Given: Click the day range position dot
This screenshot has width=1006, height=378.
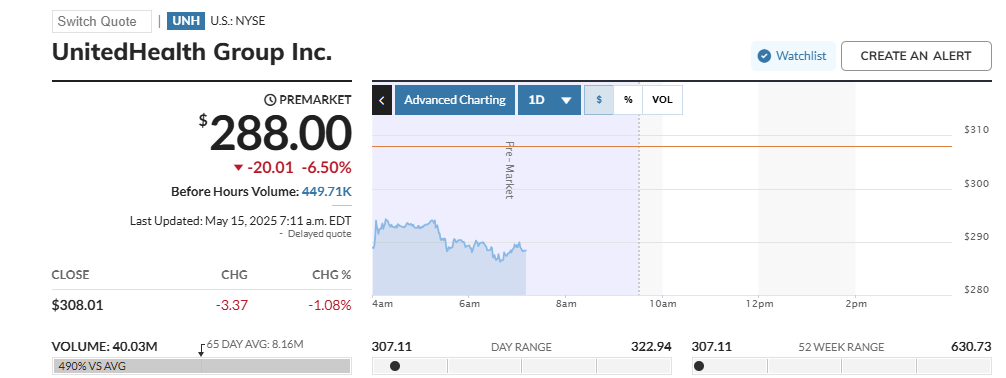Looking at the screenshot, I should [395, 366].
